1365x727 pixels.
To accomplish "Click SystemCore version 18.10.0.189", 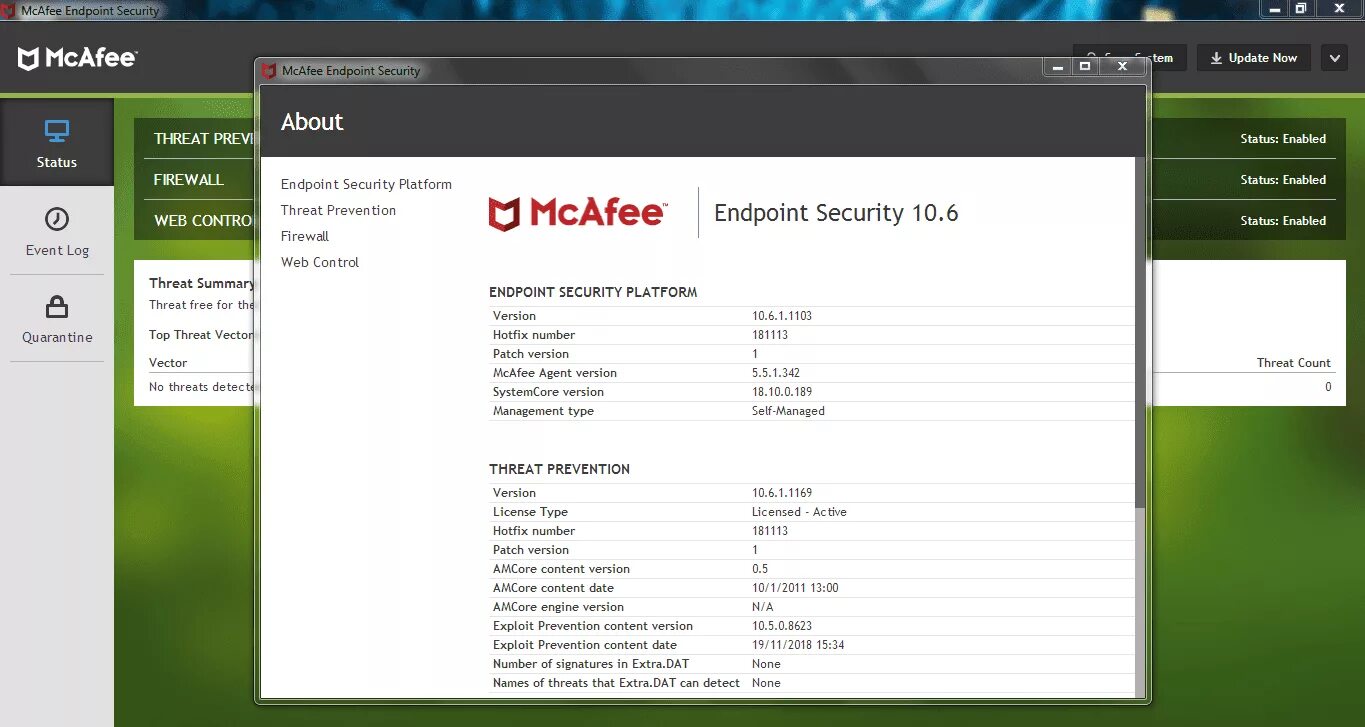I will pyautogui.click(x=782, y=392).
